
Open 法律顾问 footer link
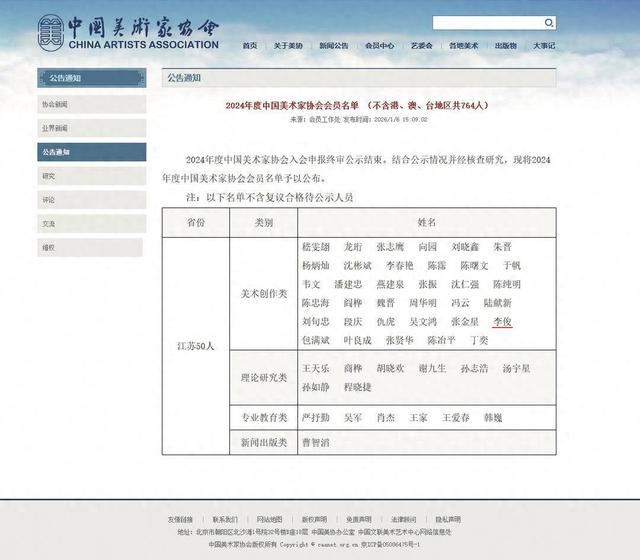click(x=403, y=519)
